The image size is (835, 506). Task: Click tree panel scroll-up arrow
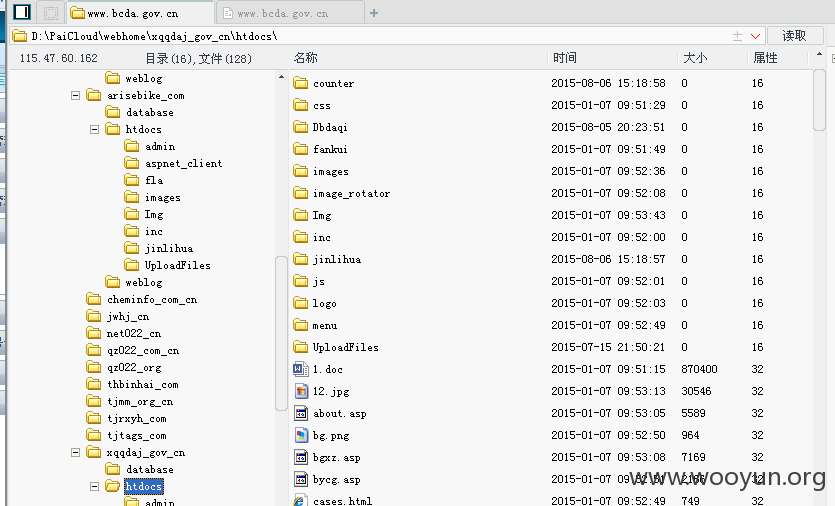281,77
